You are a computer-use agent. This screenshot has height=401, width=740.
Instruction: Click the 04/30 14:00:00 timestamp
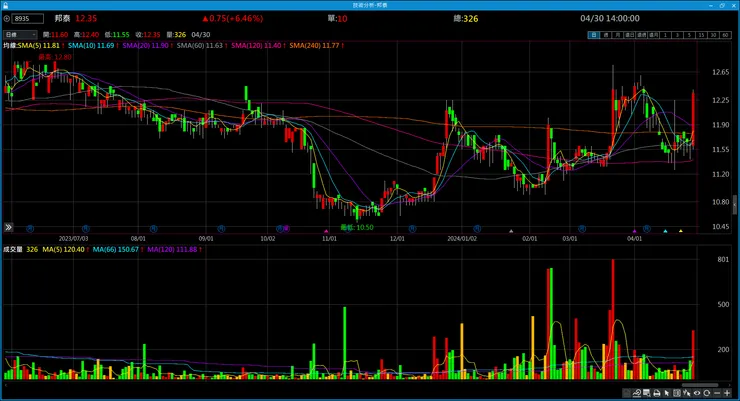(x=610, y=18)
